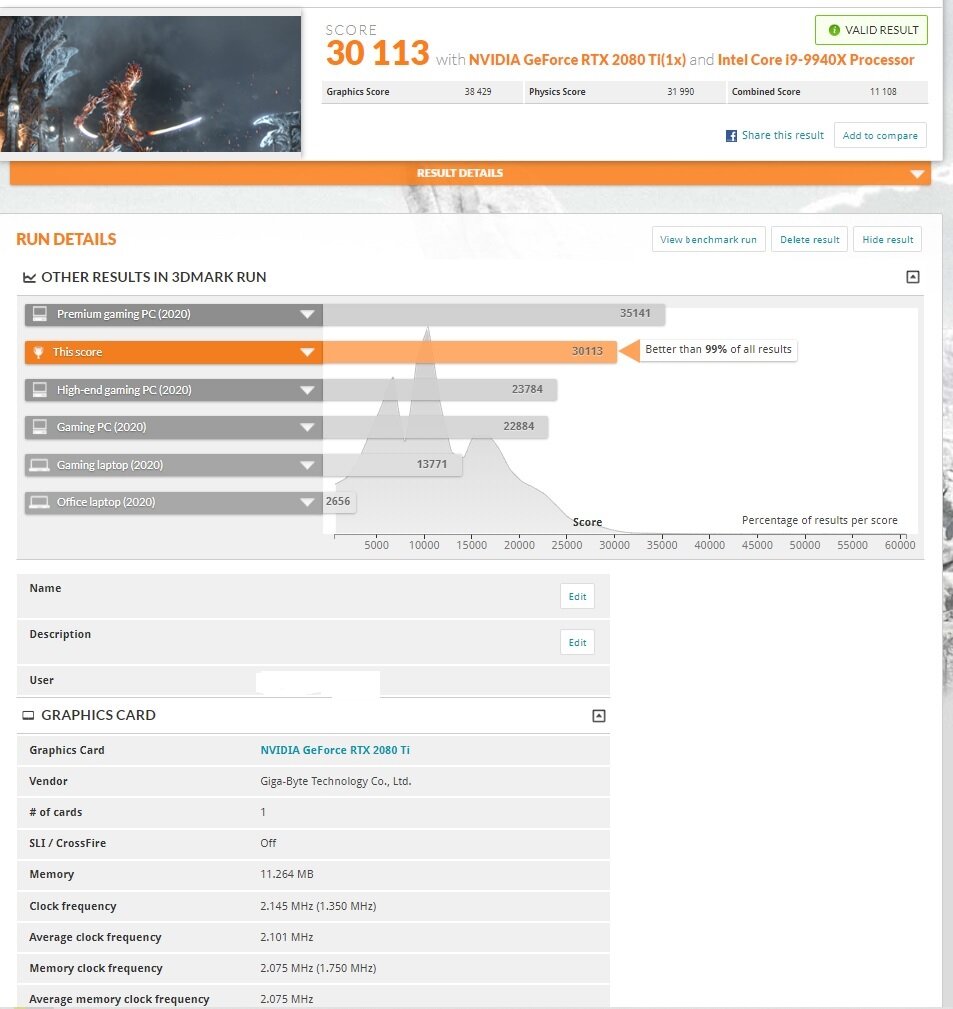Expand the This score dropdown arrow
This screenshot has width=953, height=1009.
[307, 353]
